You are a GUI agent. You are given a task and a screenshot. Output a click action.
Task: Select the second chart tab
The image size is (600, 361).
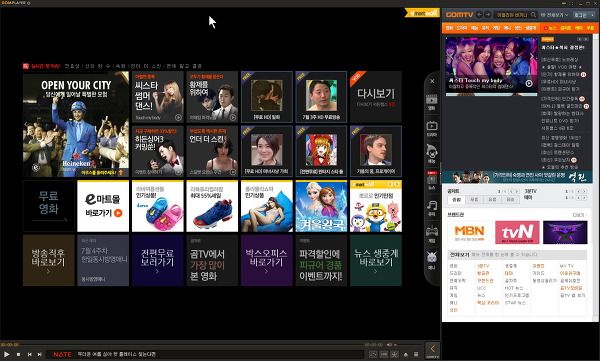(x=474, y=199)
